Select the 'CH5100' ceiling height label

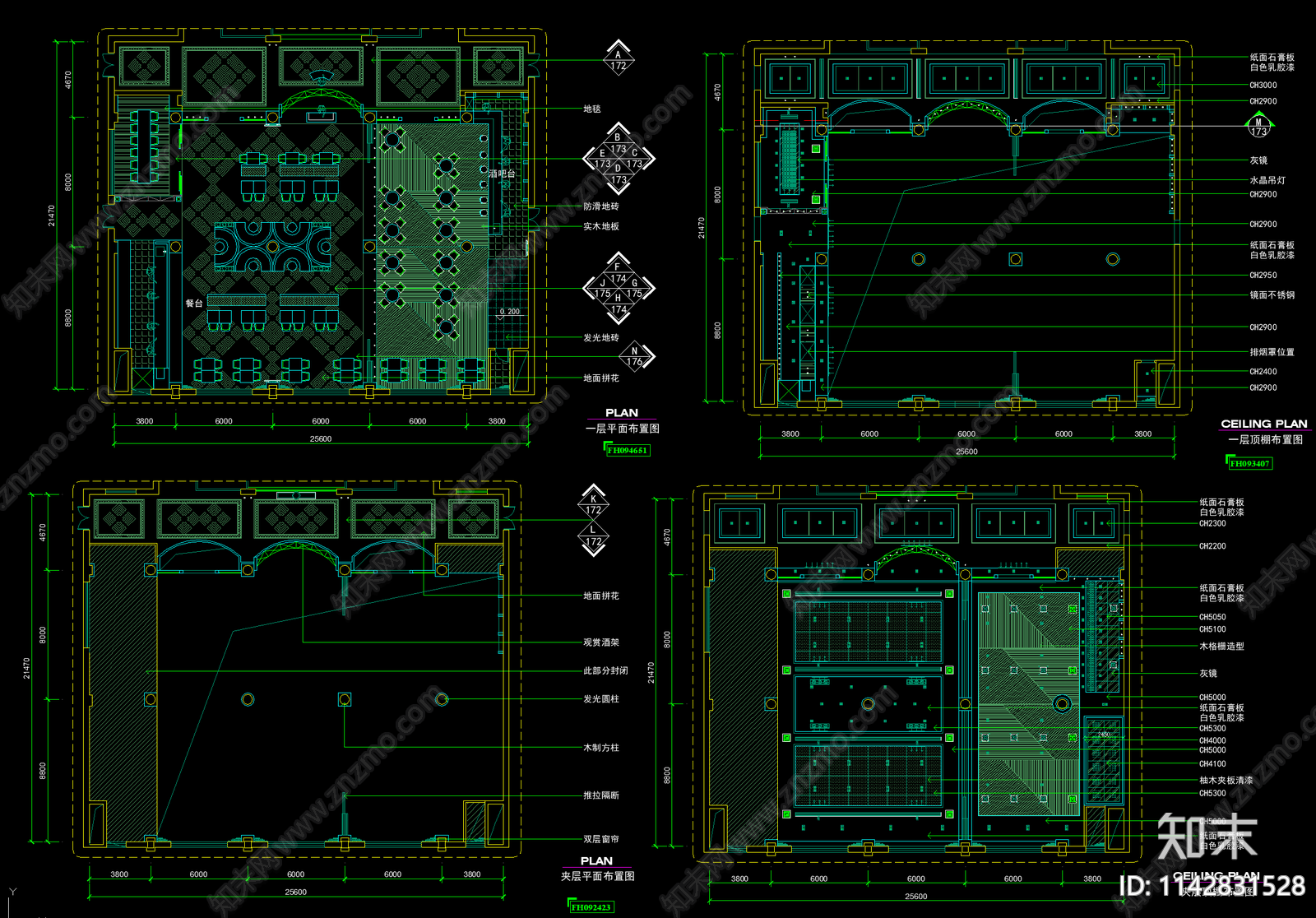click(x=1212, y=629)
